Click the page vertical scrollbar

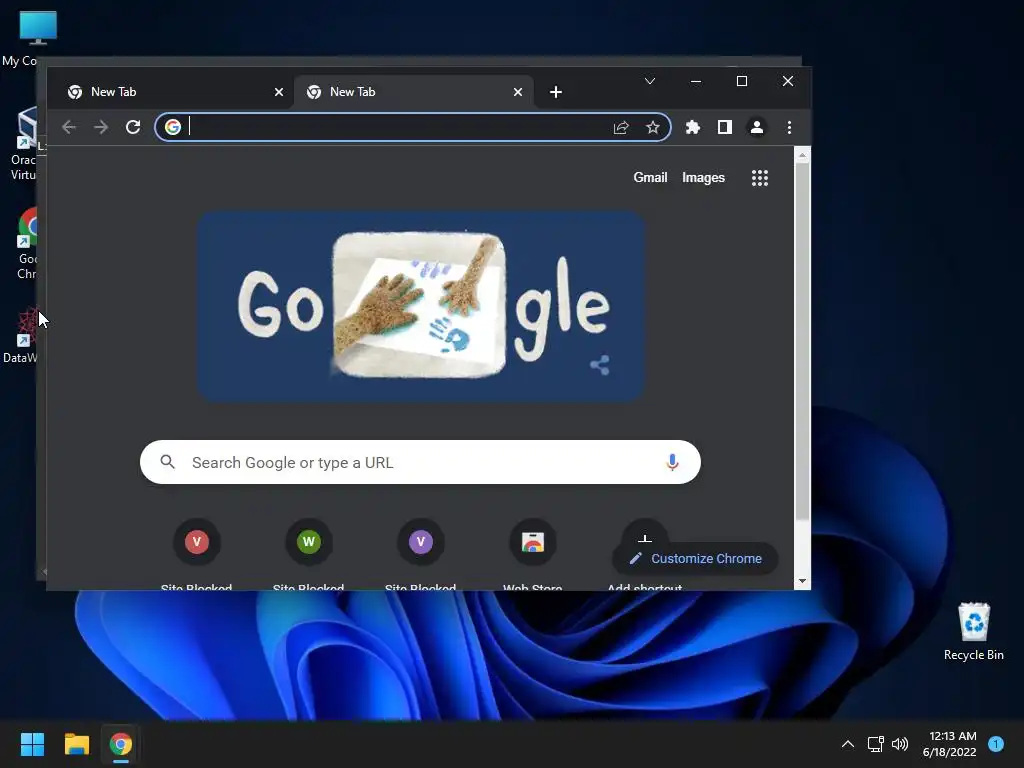[802, 342]
